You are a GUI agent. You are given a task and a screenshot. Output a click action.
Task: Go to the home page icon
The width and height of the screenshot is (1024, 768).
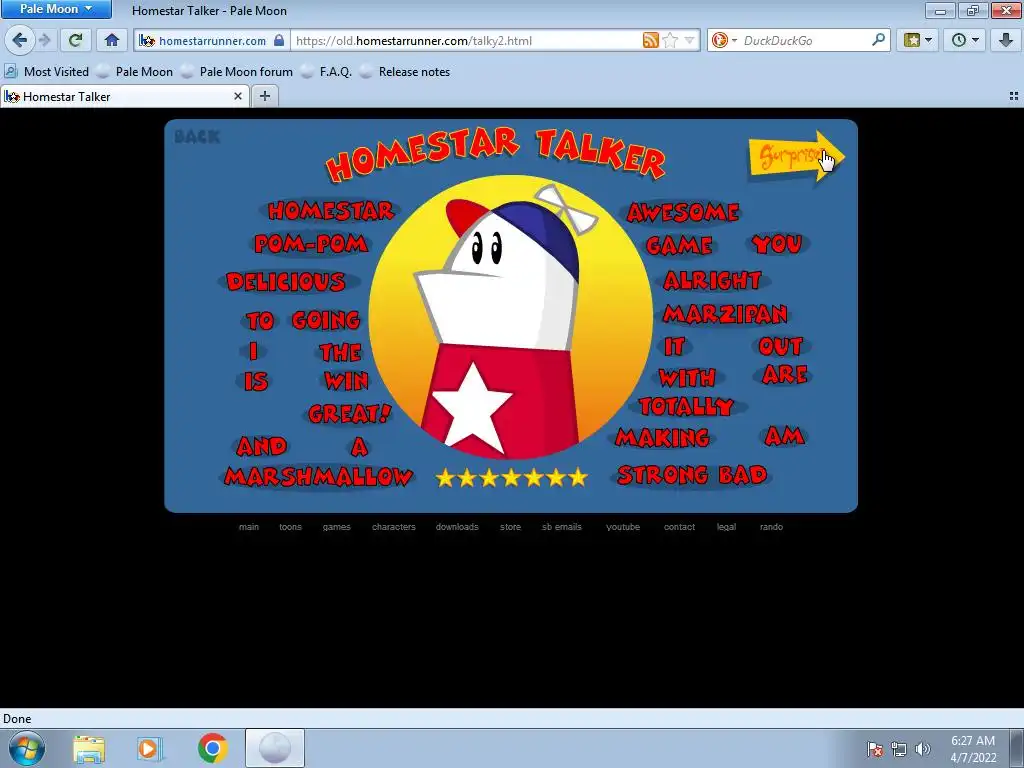[x=112, y=40]
